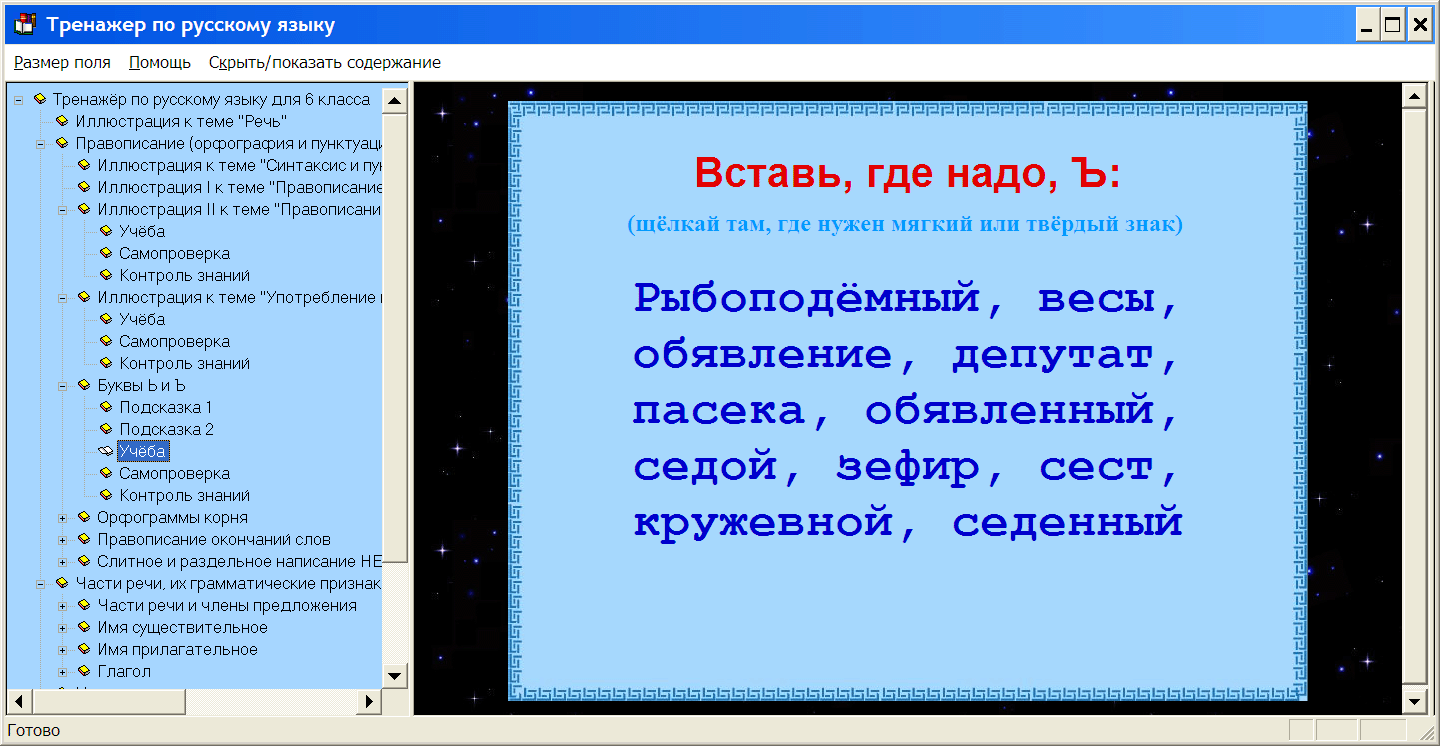Collapse the 'Буквы Ь и Ъ' tree node
The width and height of the screenshot is (1440, 746).
tap(63, 386)
